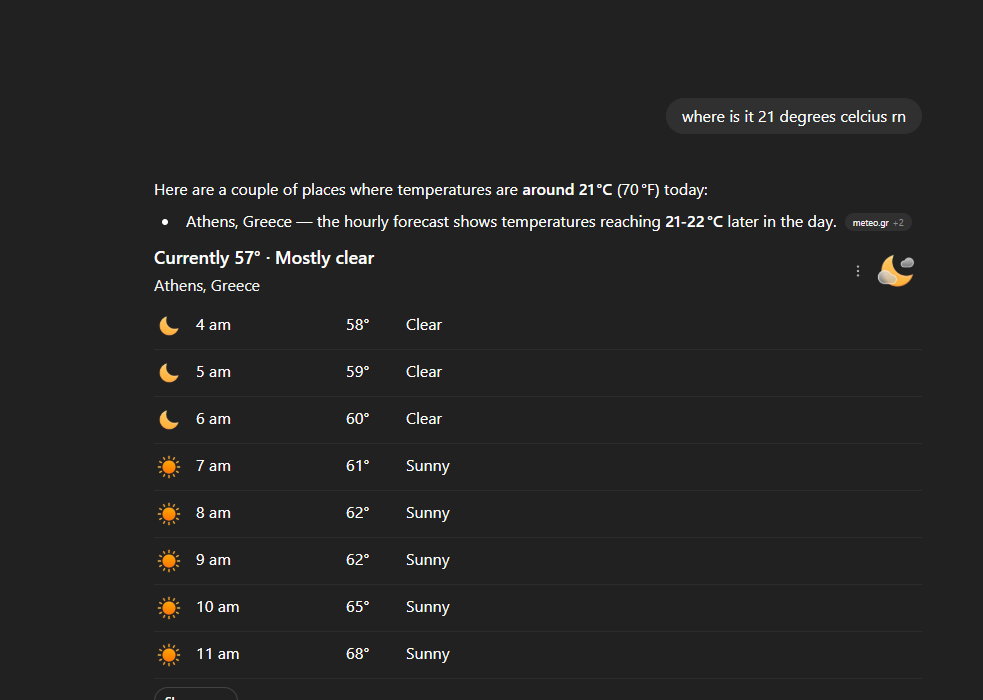The image size is (983, 700).
Task: Click the user message about 21 degrees
Action: coord(793,117)
